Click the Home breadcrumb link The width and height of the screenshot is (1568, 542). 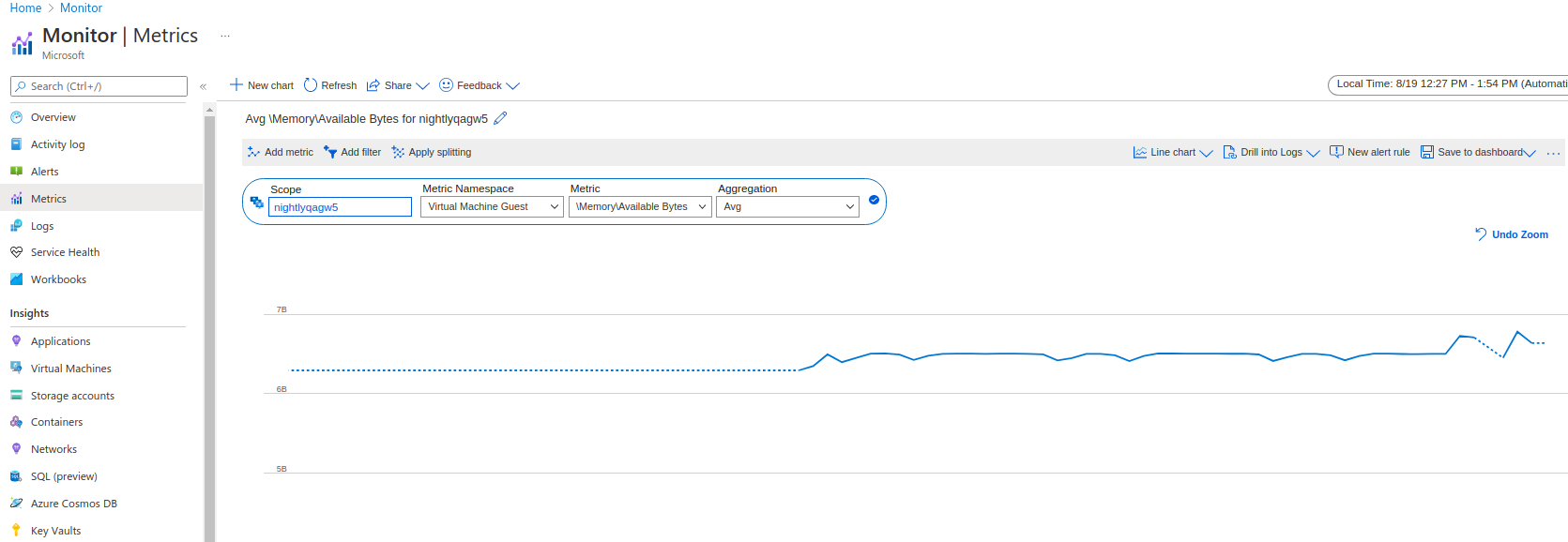pos(25,8)
